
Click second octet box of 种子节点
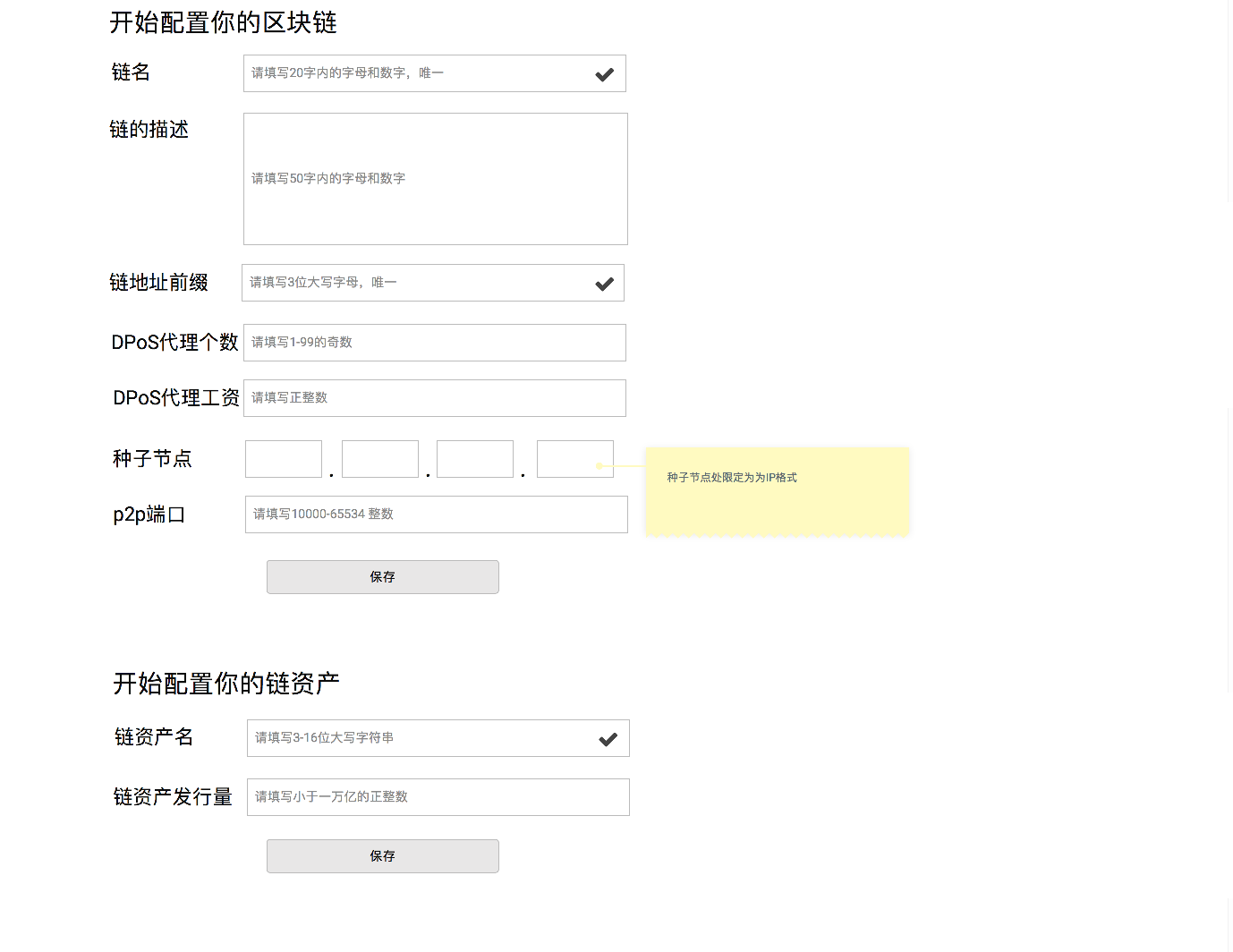coord(380,459)
